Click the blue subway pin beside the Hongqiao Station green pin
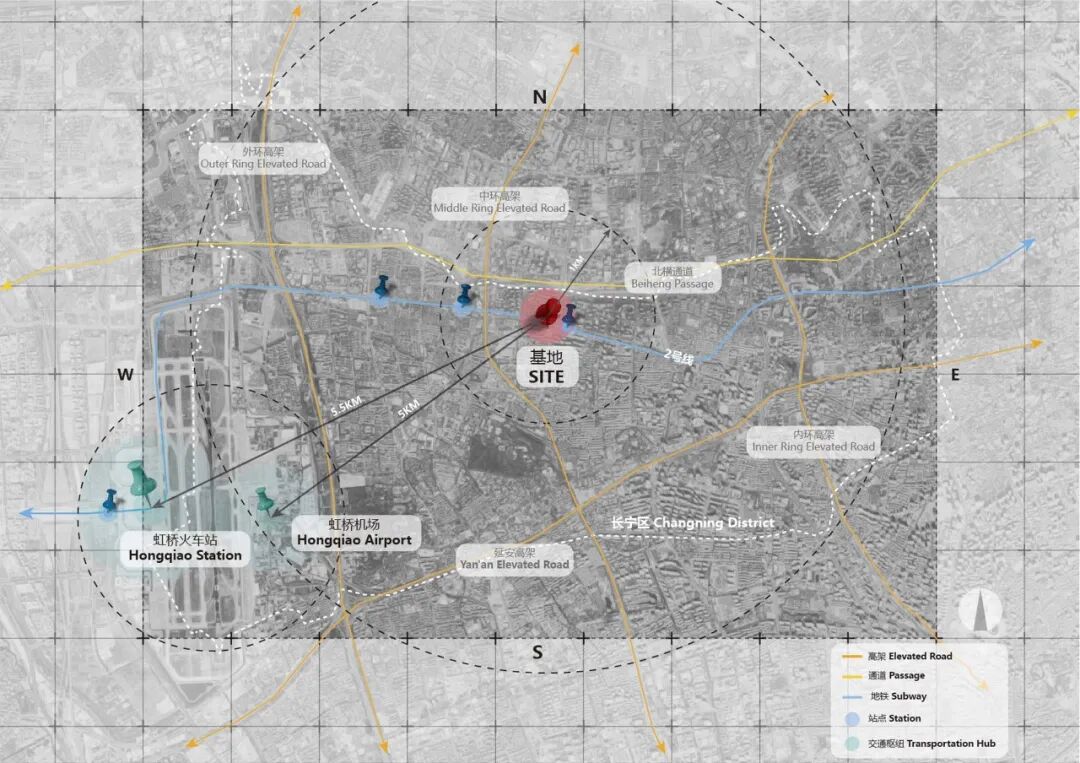The width and height of the screenshot is (1080, 763). pos(110,503)
